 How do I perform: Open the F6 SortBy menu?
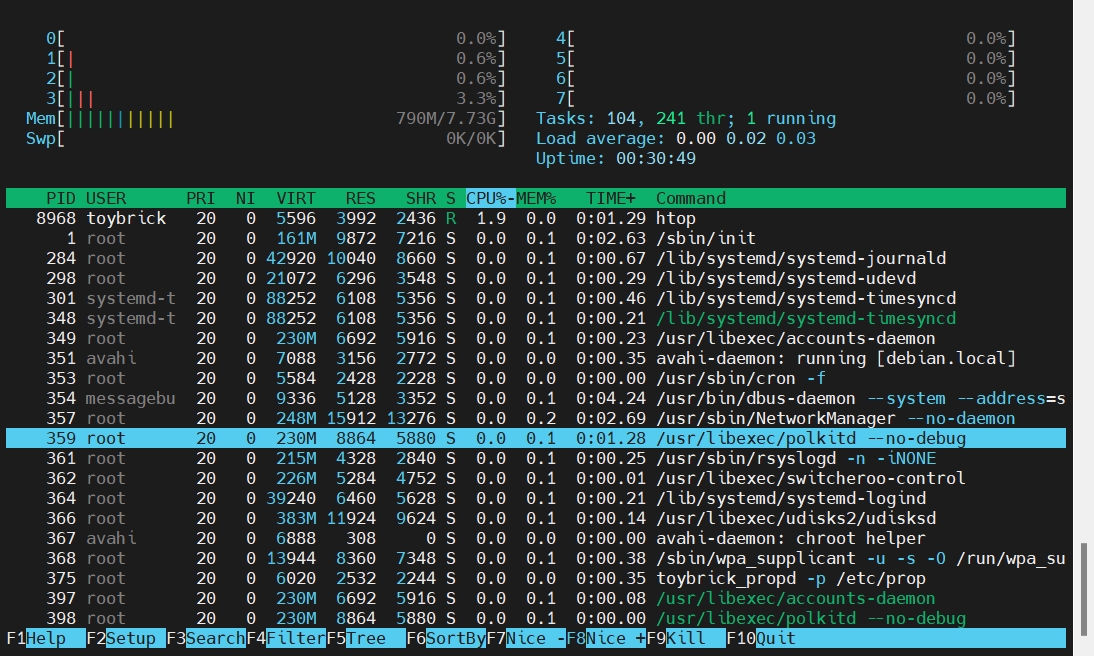(x=447, y=639)
